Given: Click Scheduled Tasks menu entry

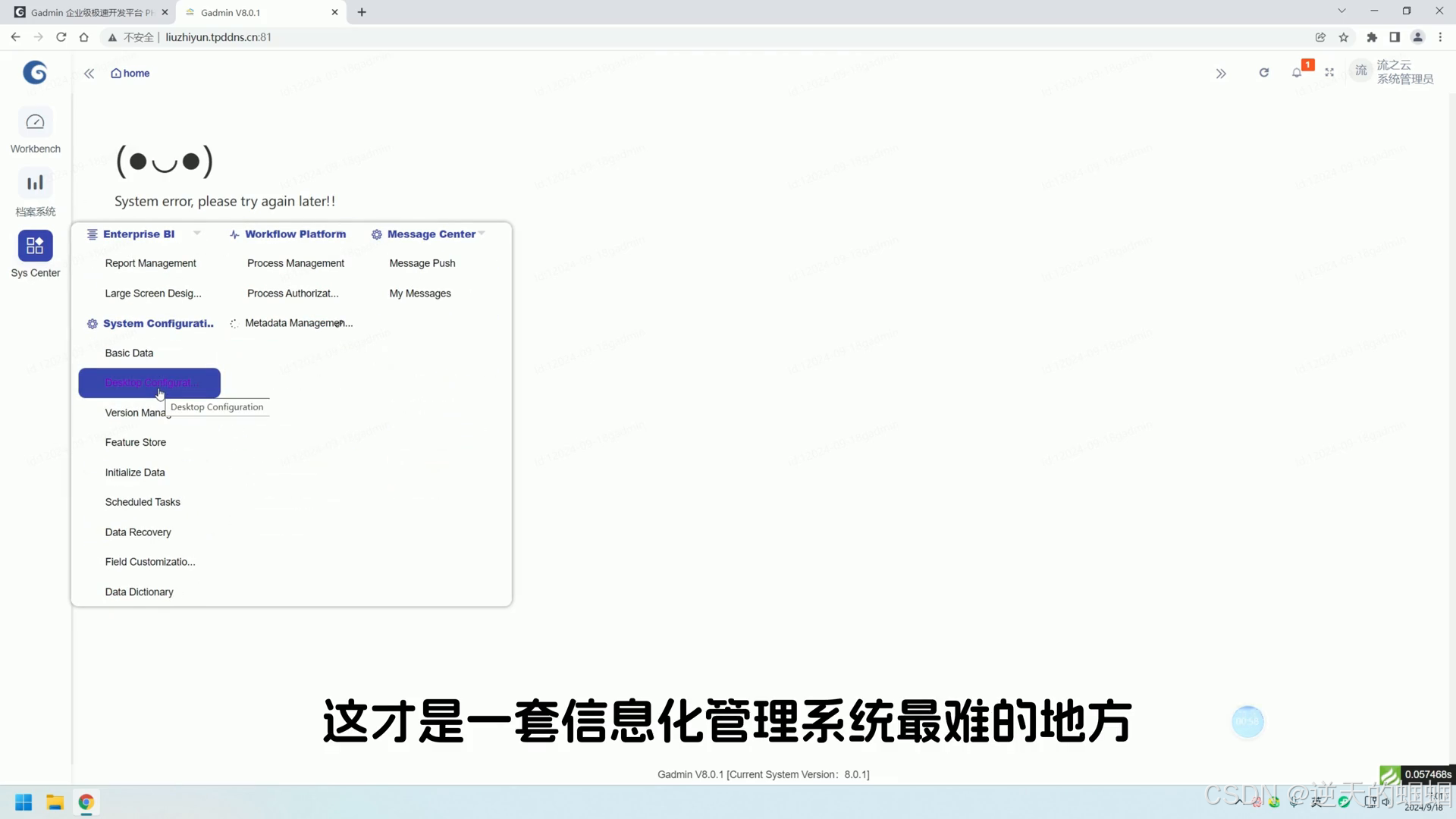Looking at the screenshot, I should coord(143,502).
